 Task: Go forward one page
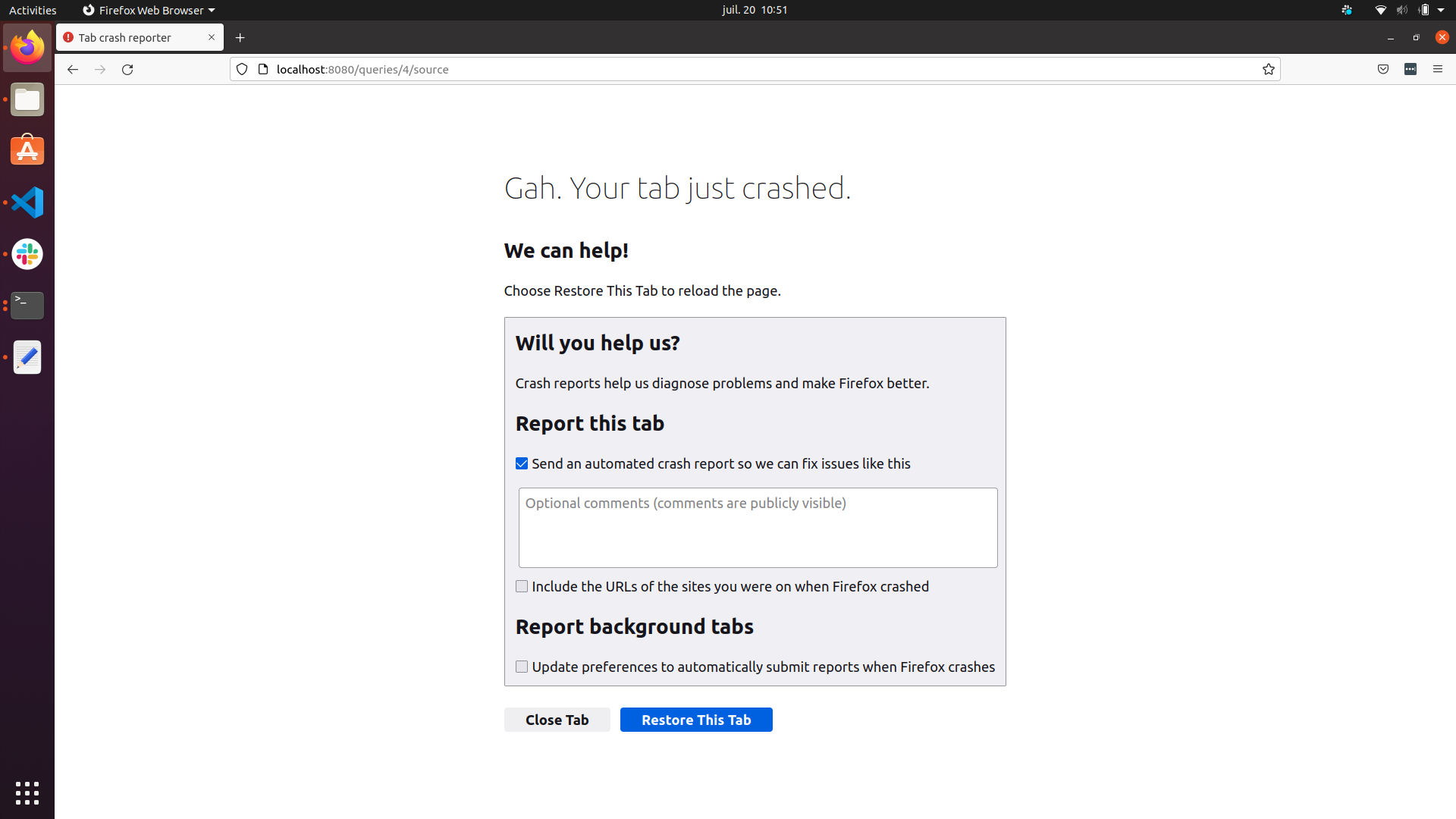(x=100, y=69)
